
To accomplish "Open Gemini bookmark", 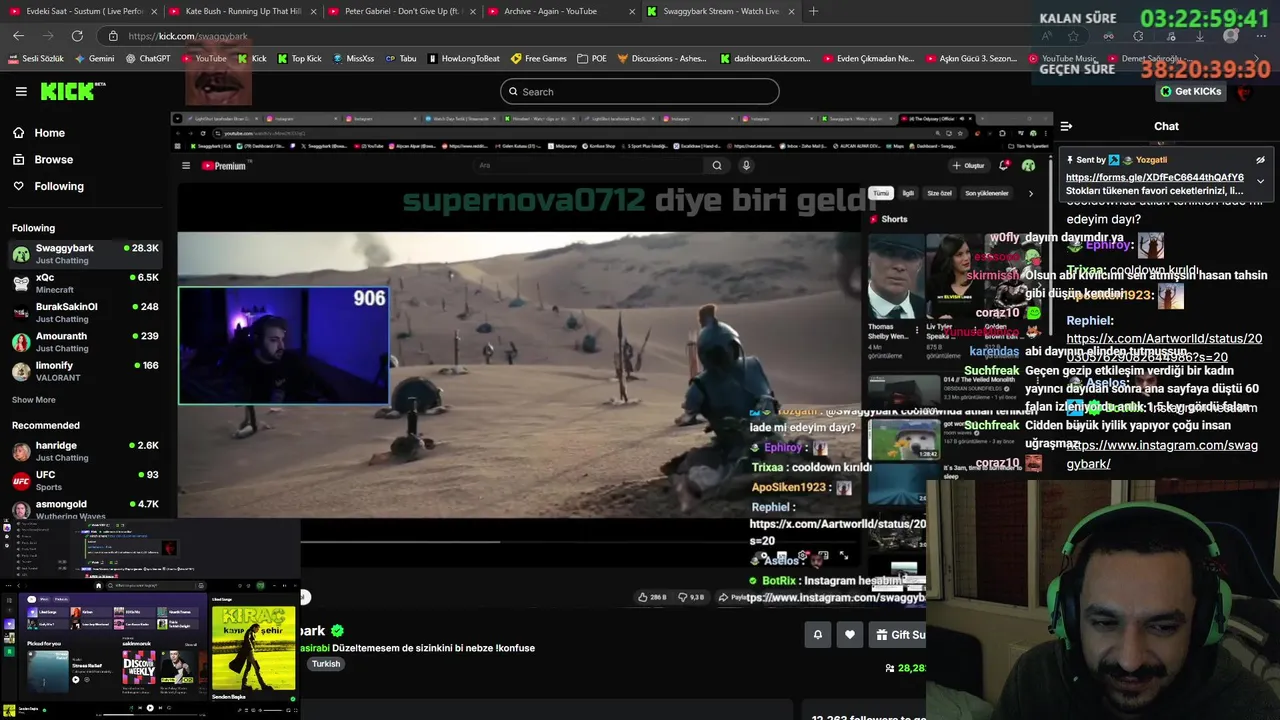I will pyautogui.click(x=93, y=59).
